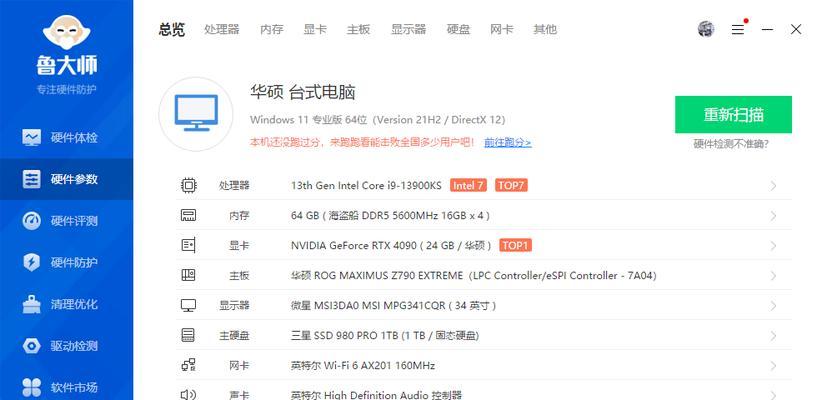Click the 华硕 台式电脑 title

click(303, 93)
